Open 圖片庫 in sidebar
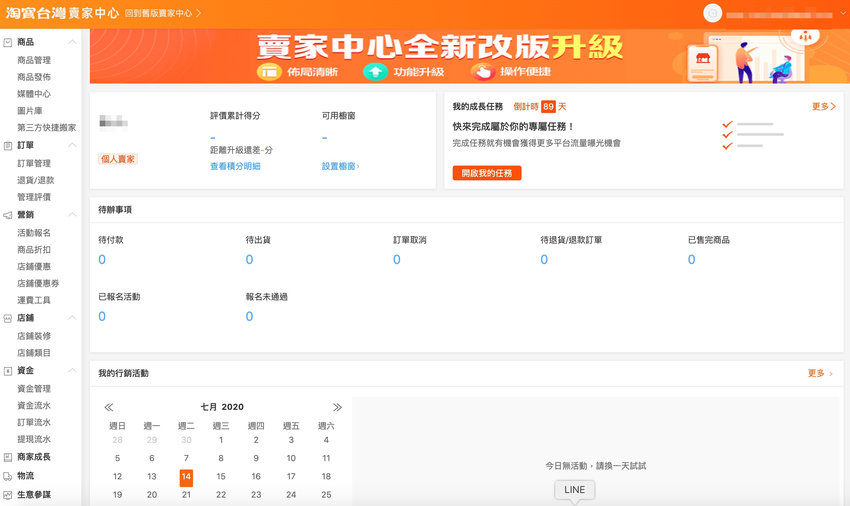 (29, 111)
